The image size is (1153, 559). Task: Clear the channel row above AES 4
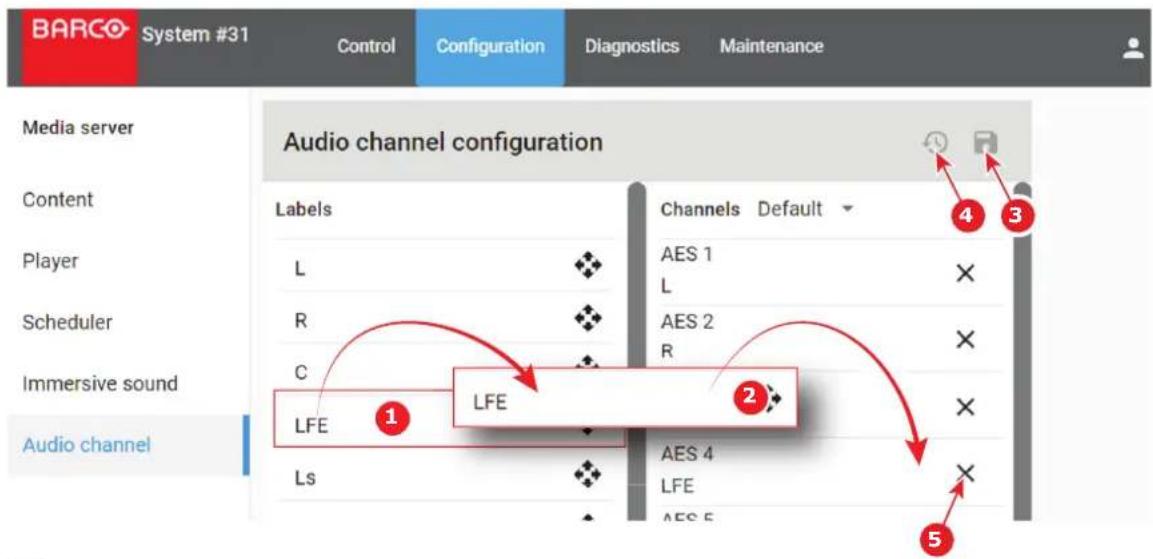click(x=965, y=407)
